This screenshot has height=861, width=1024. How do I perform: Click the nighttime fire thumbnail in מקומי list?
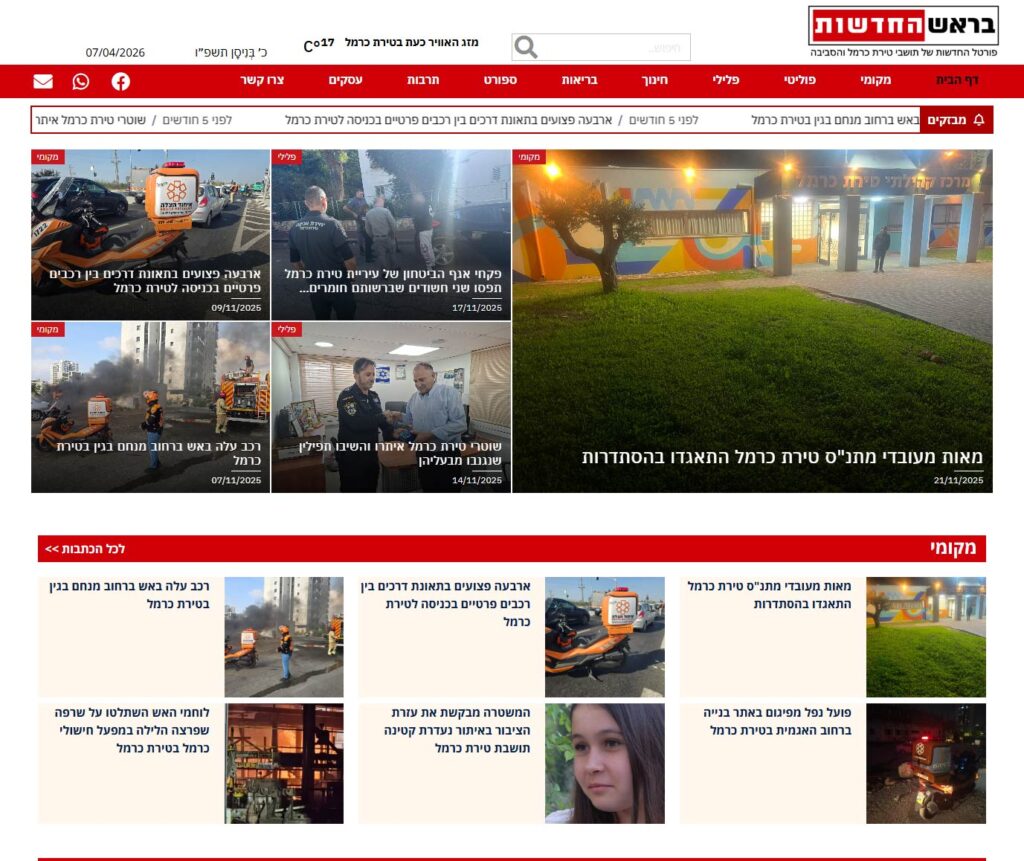[x=284, y=763]
